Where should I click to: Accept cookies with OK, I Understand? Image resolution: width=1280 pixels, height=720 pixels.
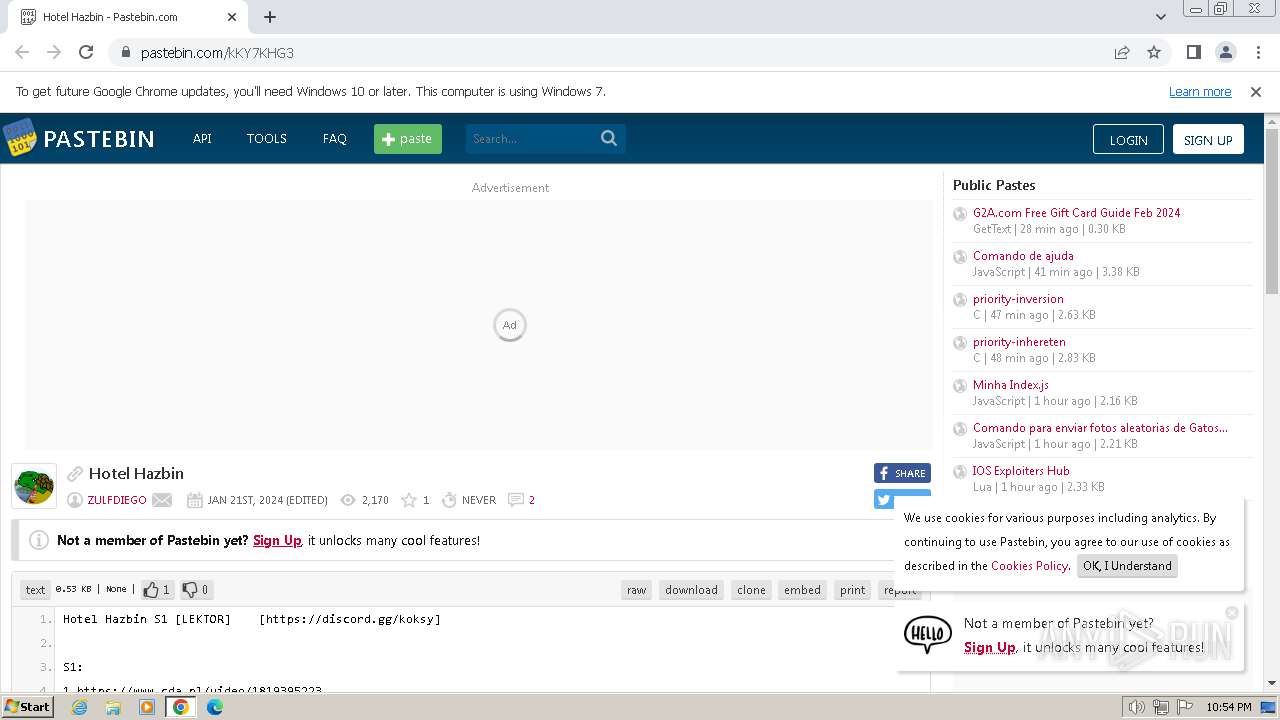pyautogui.click(x=1127, y=566)
